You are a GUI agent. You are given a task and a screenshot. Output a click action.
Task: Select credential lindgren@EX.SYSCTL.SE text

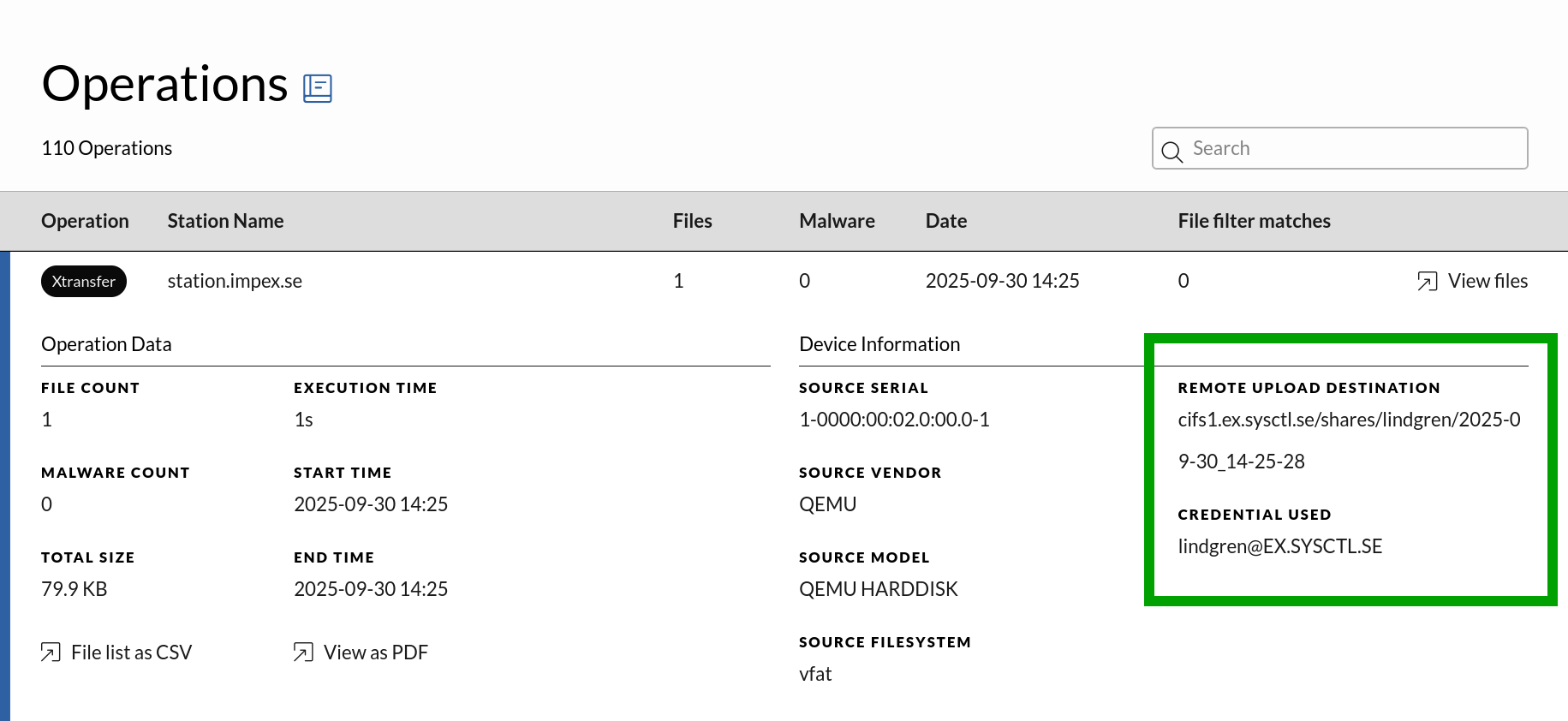coord(1279,546)
